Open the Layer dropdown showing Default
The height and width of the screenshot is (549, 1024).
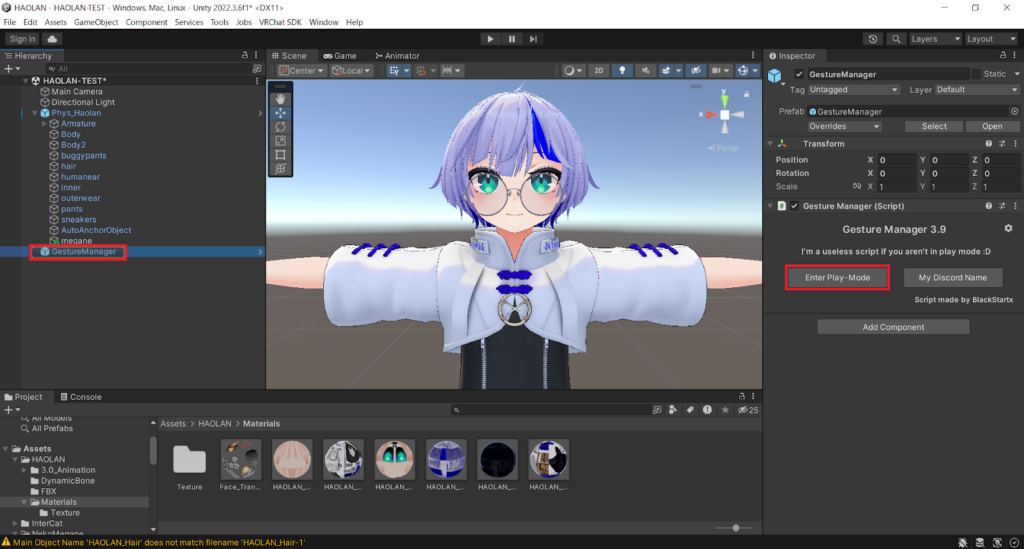[977, 89]
